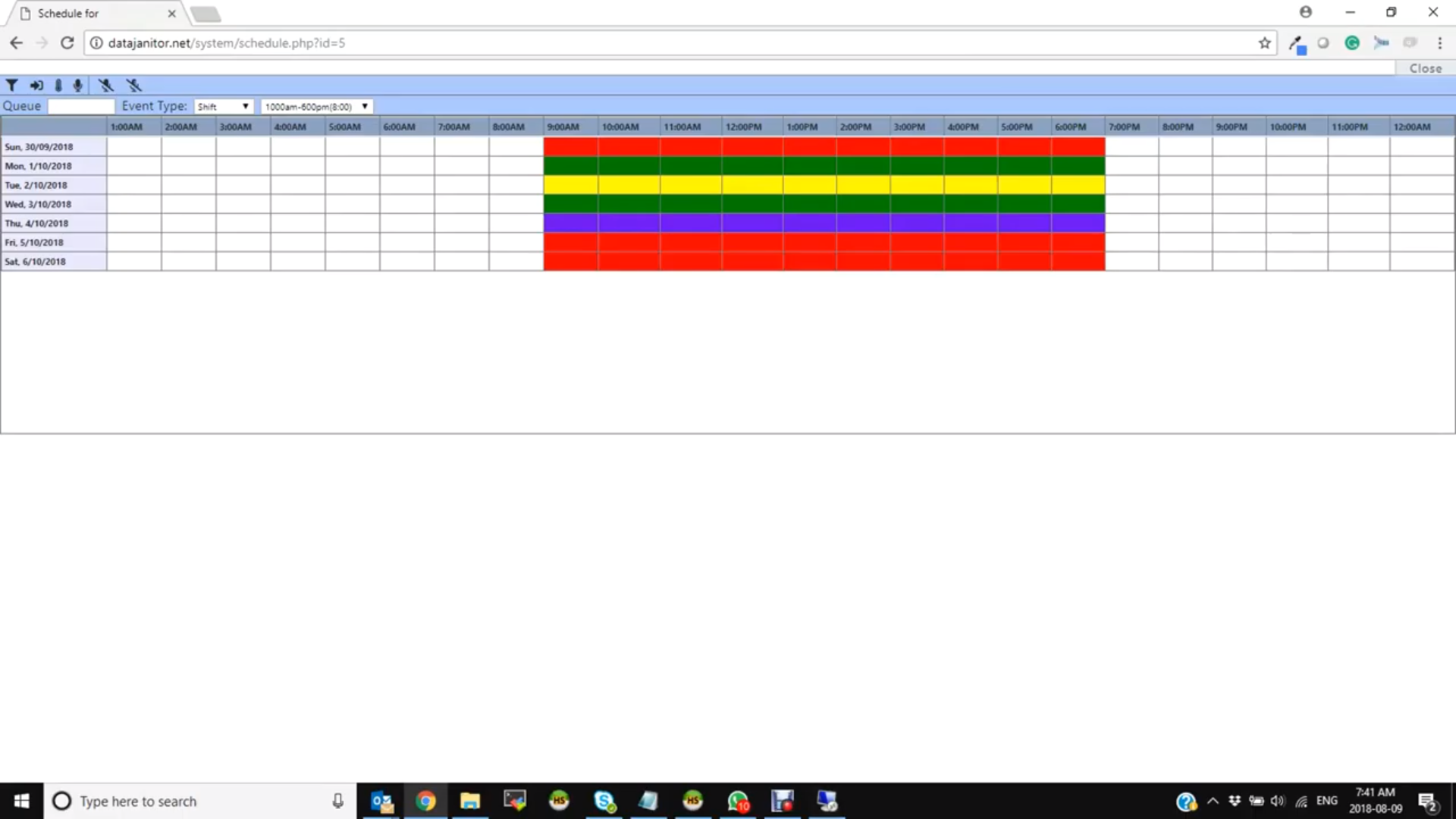Open the Event Type Shift dropdown
1456x819 pixels.
[x=223, y=107]
